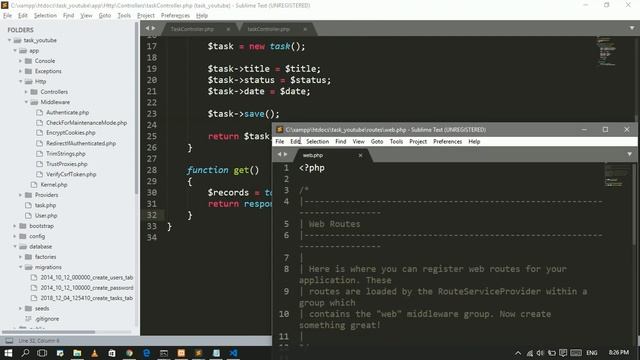
Task: Expand the Console folder
Action: click(20, 61)
